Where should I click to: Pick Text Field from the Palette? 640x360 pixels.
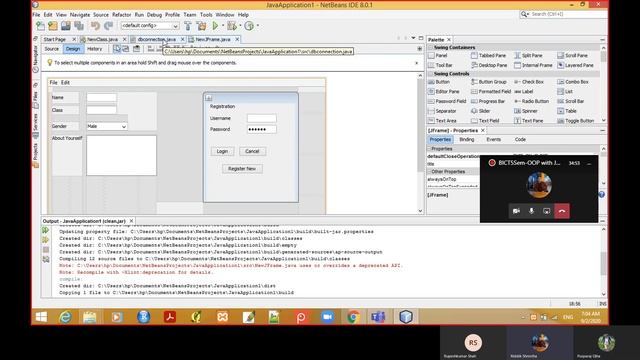pos(485,121)
